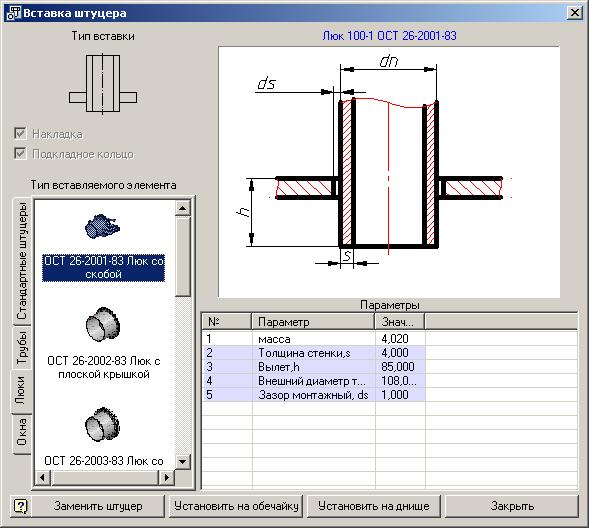
Task: Click the list's scroll down arrow
Action: [183, 462]
